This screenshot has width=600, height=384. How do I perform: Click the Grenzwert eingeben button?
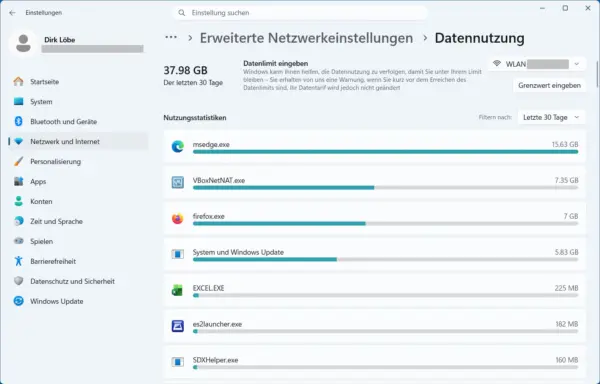pos(549,85)
